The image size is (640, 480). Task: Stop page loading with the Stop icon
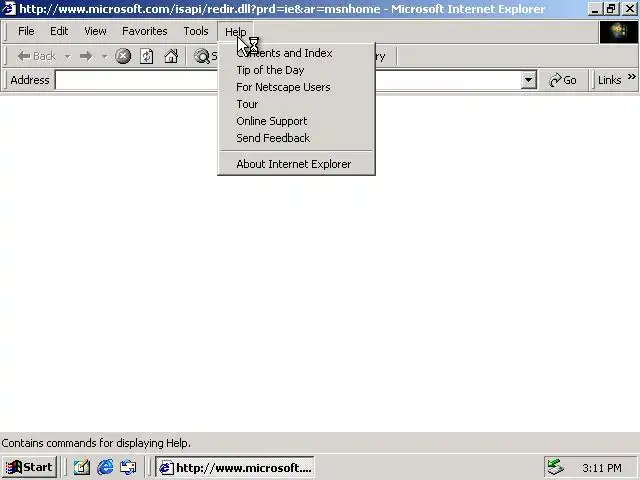point(123,56)
